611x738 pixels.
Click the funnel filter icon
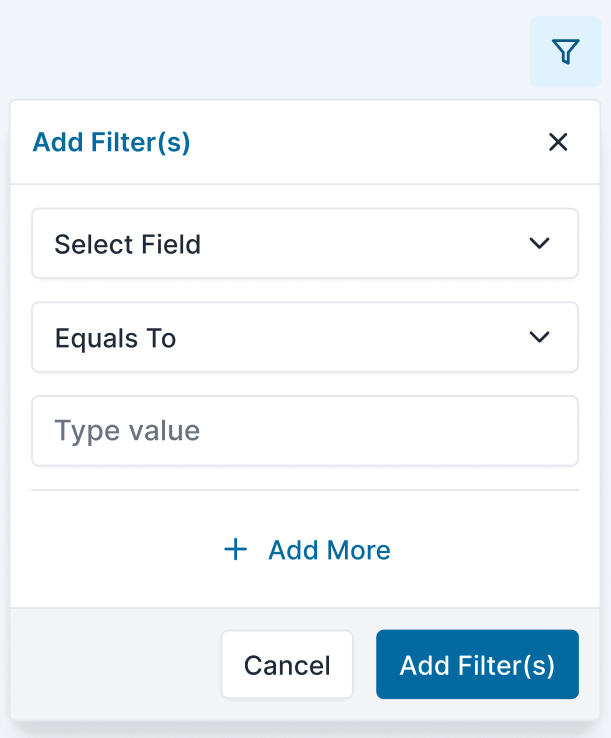(566, 51)
